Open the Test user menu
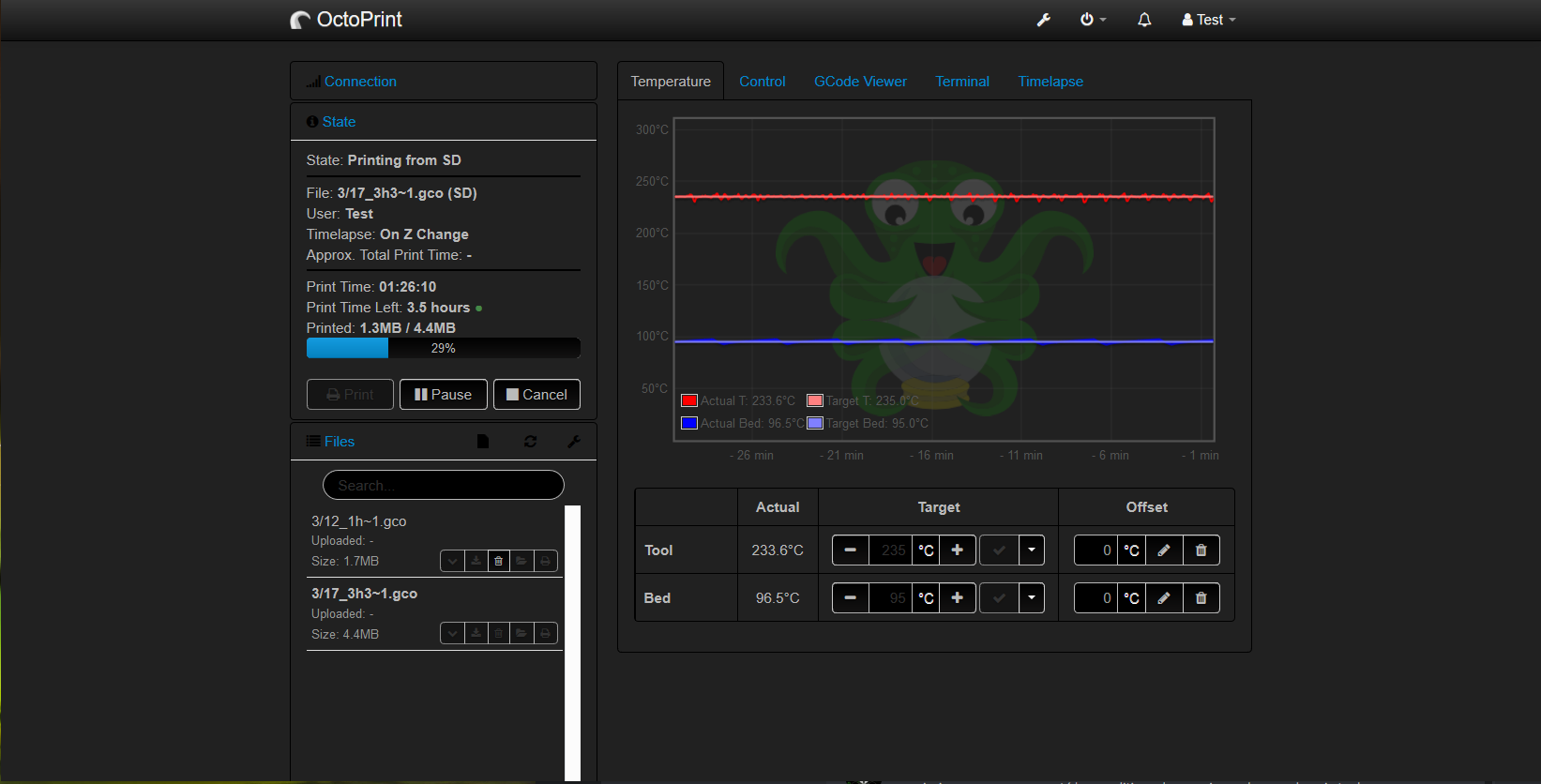The height and width of the screenshot is (784, 1541). [x=1209, y=20]
